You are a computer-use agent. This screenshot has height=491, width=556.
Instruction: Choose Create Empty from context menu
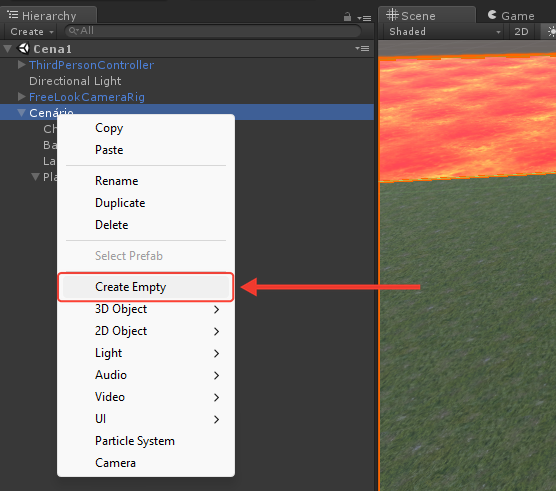click(x=146, y=287)
